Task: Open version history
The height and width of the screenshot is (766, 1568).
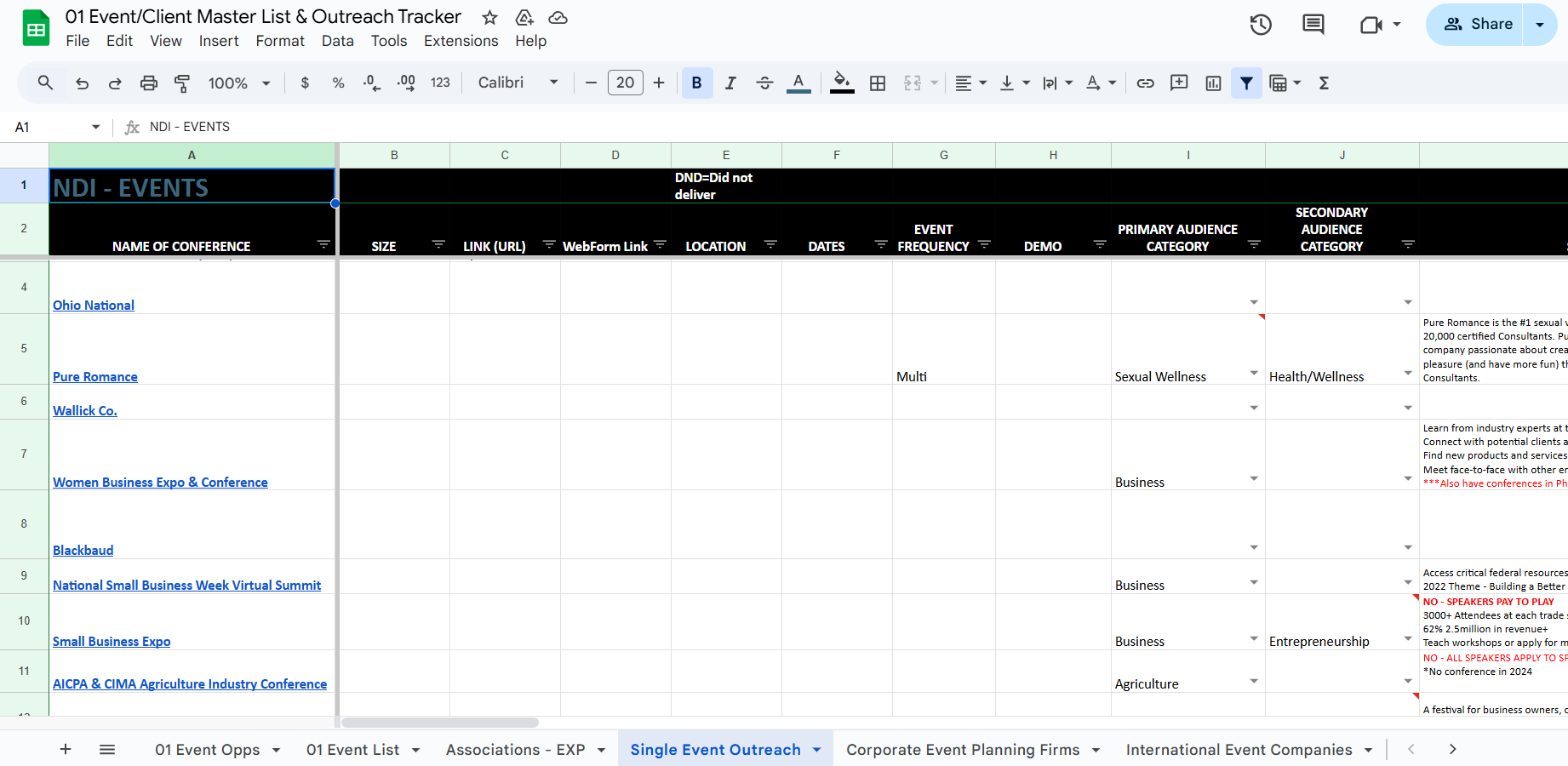Action: point(1261,25)
